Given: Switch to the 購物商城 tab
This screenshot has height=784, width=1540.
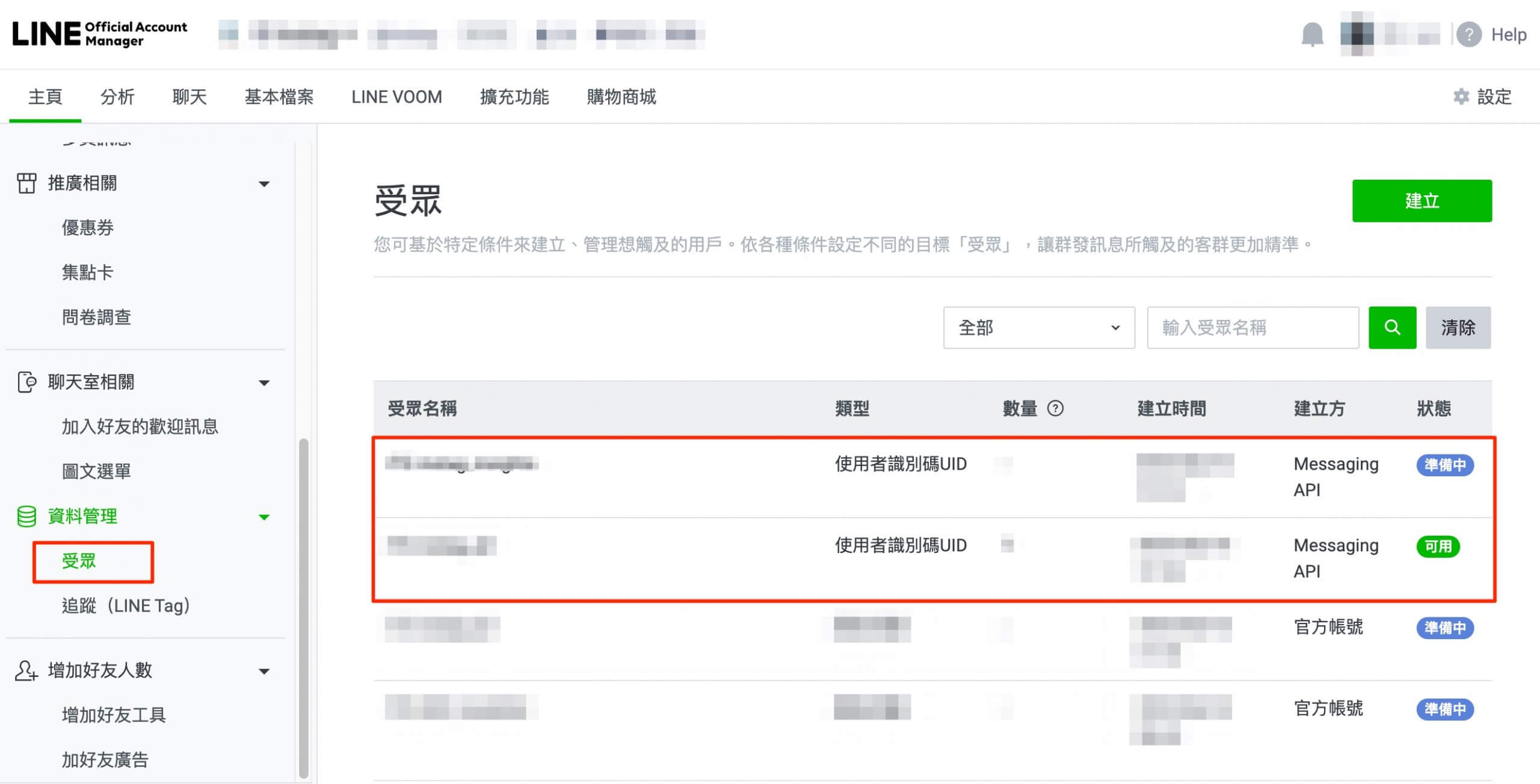Looking at the screenshot, I should [621, 97].
